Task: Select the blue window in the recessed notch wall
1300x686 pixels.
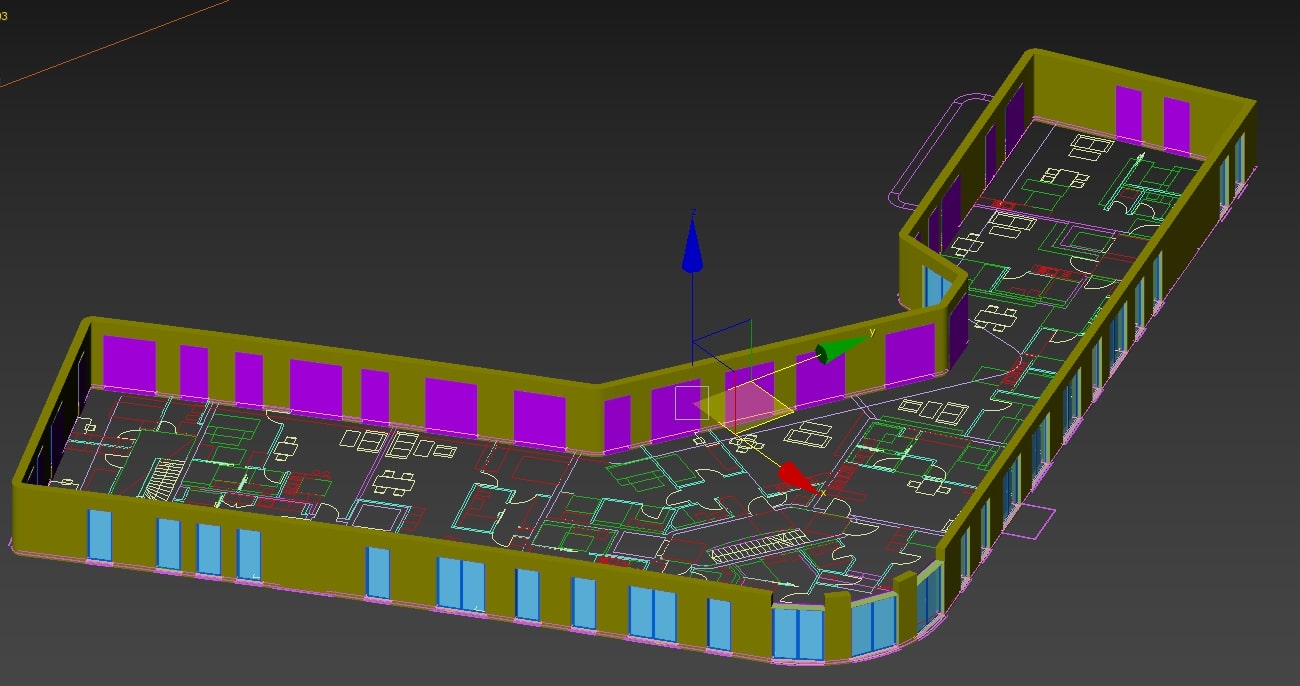Action: 936,285
